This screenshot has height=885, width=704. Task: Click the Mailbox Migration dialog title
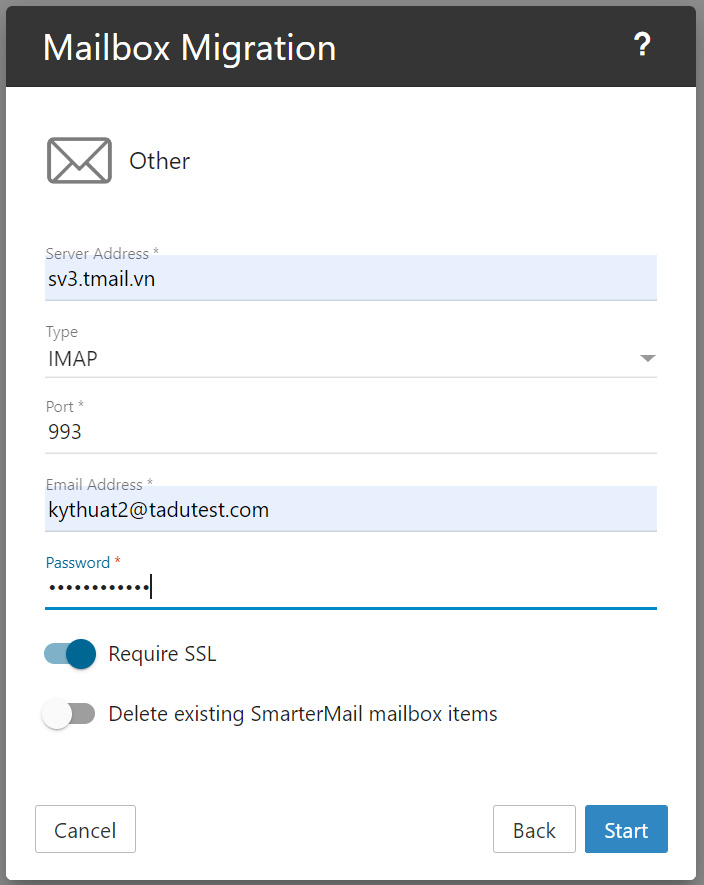click(x=189, y=47)
